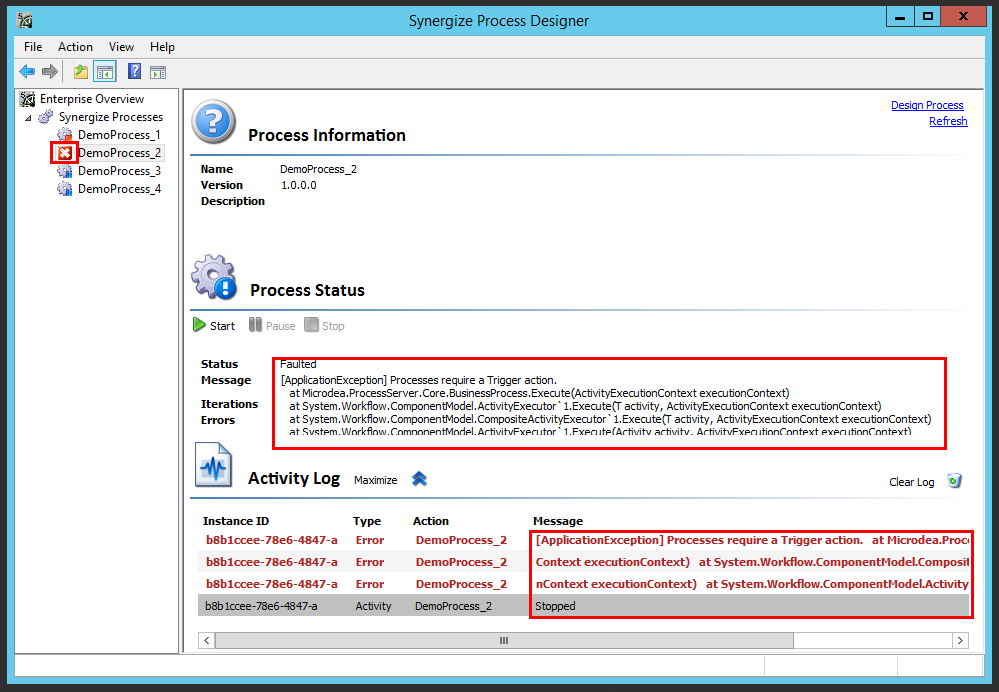This screenshot has height=692, width=999.
Task: Click the Process Status gear icon
Action: [x=214, y=277]
